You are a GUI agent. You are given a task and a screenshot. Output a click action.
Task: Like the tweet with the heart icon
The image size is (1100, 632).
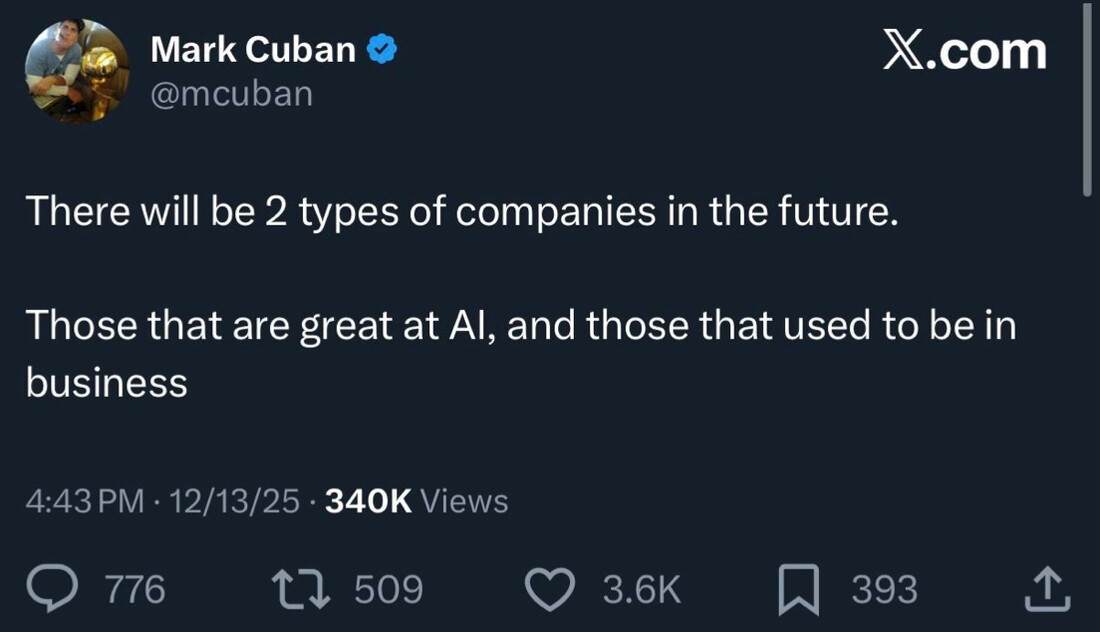(x=550, y=589)
